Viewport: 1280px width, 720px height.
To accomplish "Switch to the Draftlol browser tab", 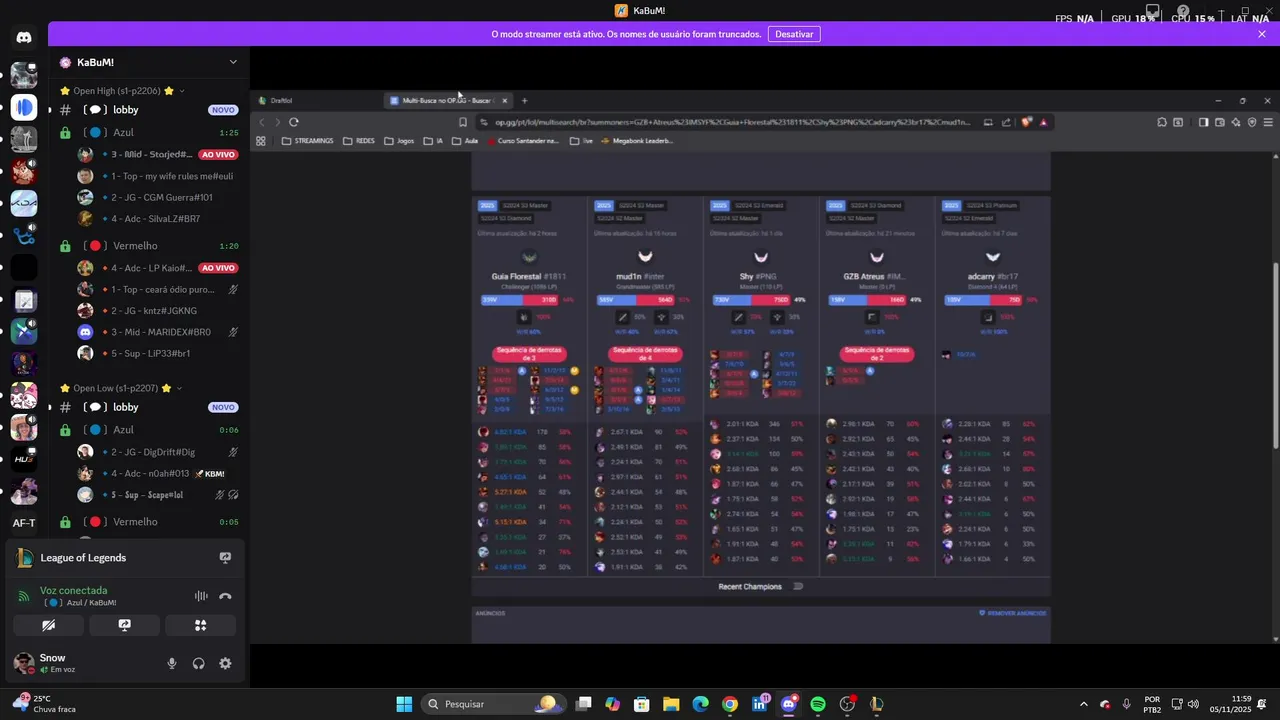I will pyautogui.click(x=282, y=101).
